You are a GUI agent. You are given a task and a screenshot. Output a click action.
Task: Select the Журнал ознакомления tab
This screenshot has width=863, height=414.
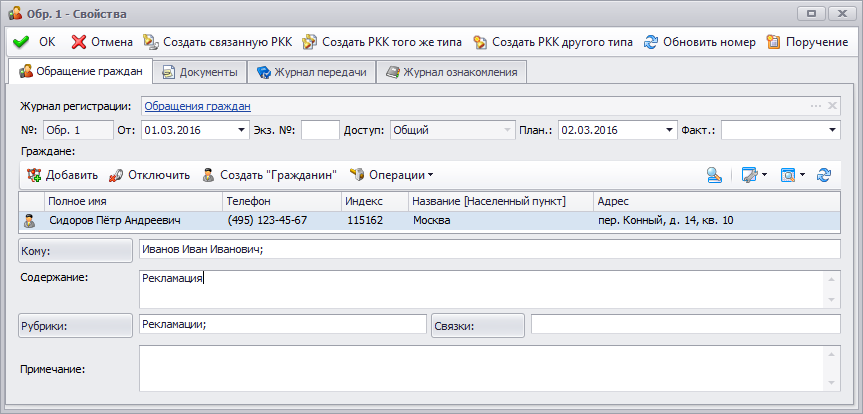pyautogui.click(x=450, y=72)
